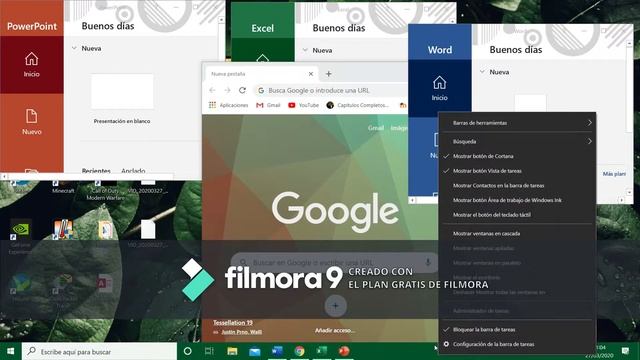Expand the Barras de herramientas submenu

click(517, 123)
